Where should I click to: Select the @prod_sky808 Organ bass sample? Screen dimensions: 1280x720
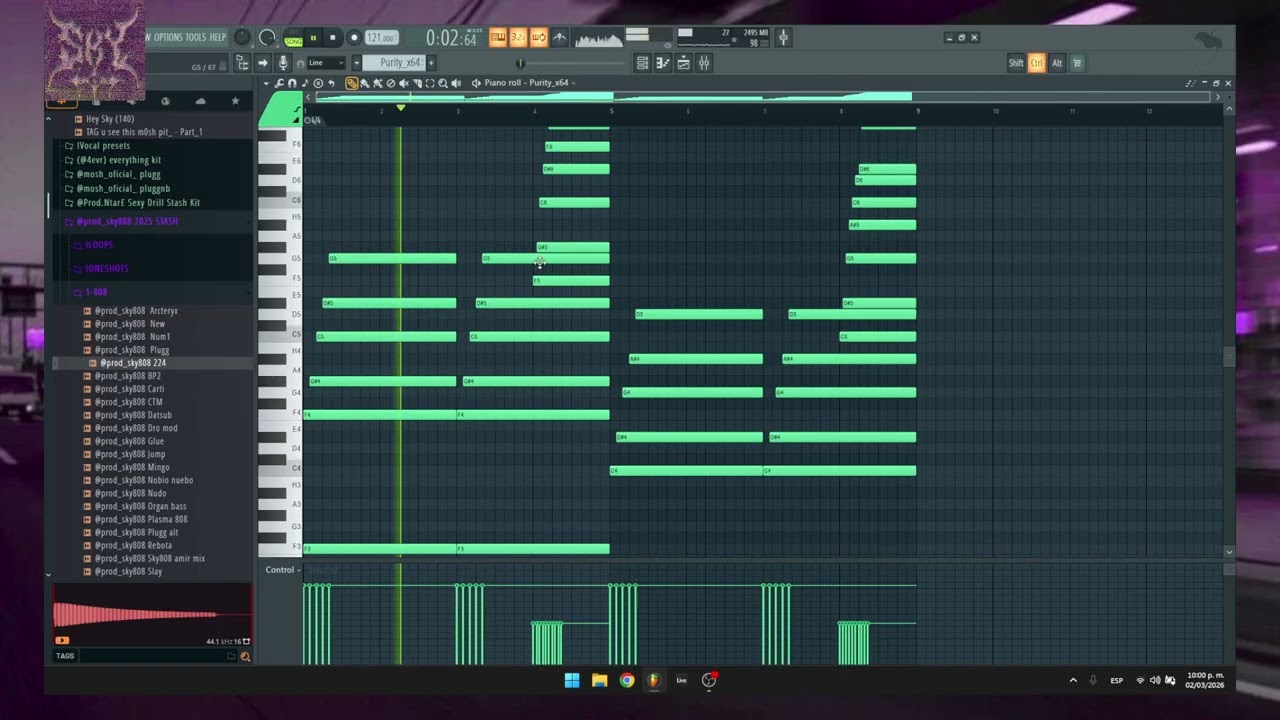tap(140, 506)
